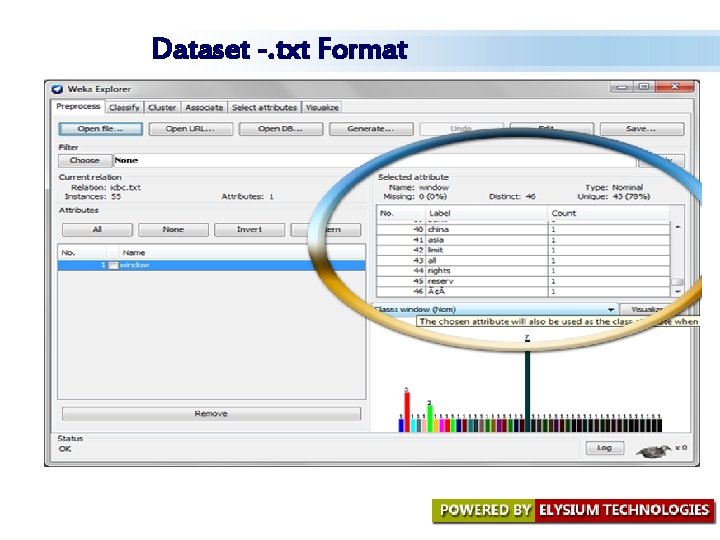Screen dimensions: 720x540
Task: Click the filter text field showing None
Action: point(375,160)
